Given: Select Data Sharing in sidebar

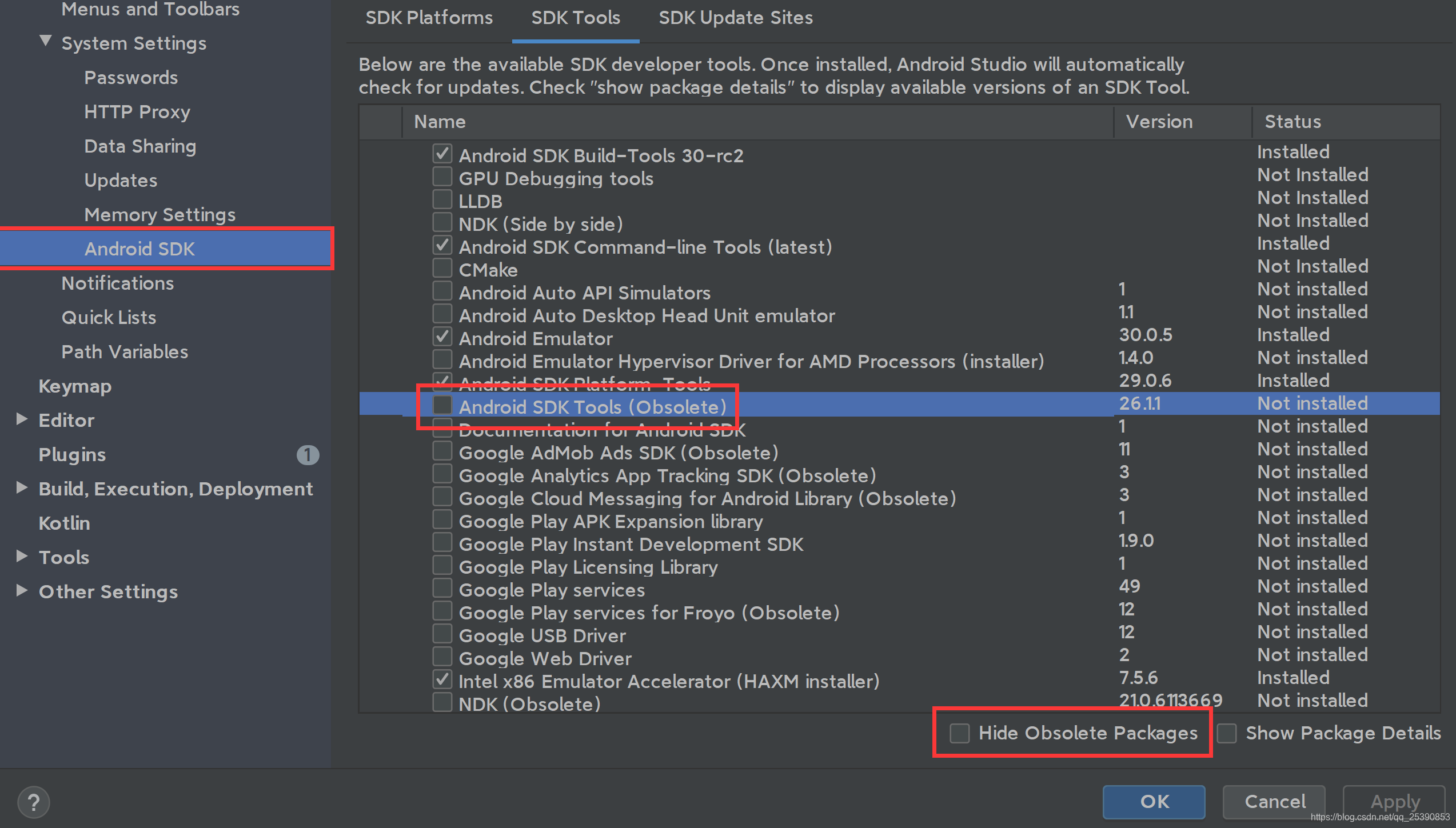Looking at the screenshot, I should (x=140, y=146).
